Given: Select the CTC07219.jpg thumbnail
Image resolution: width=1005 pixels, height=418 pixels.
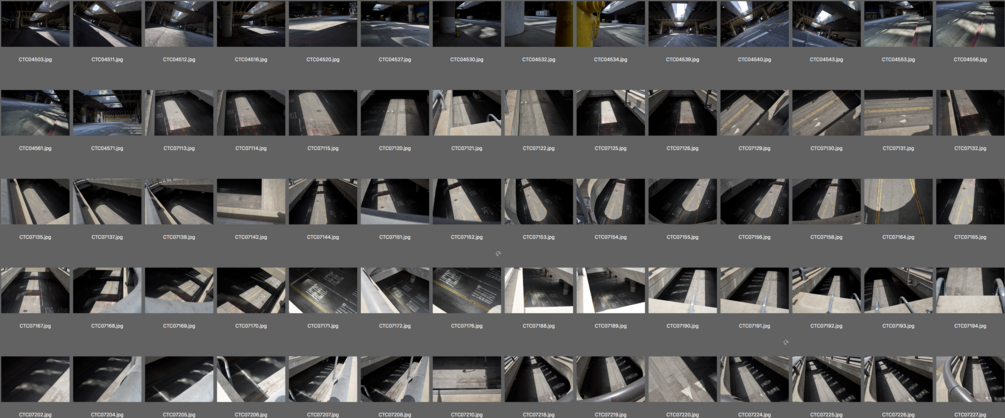Looking at the screenshot, I should [610, 379].
